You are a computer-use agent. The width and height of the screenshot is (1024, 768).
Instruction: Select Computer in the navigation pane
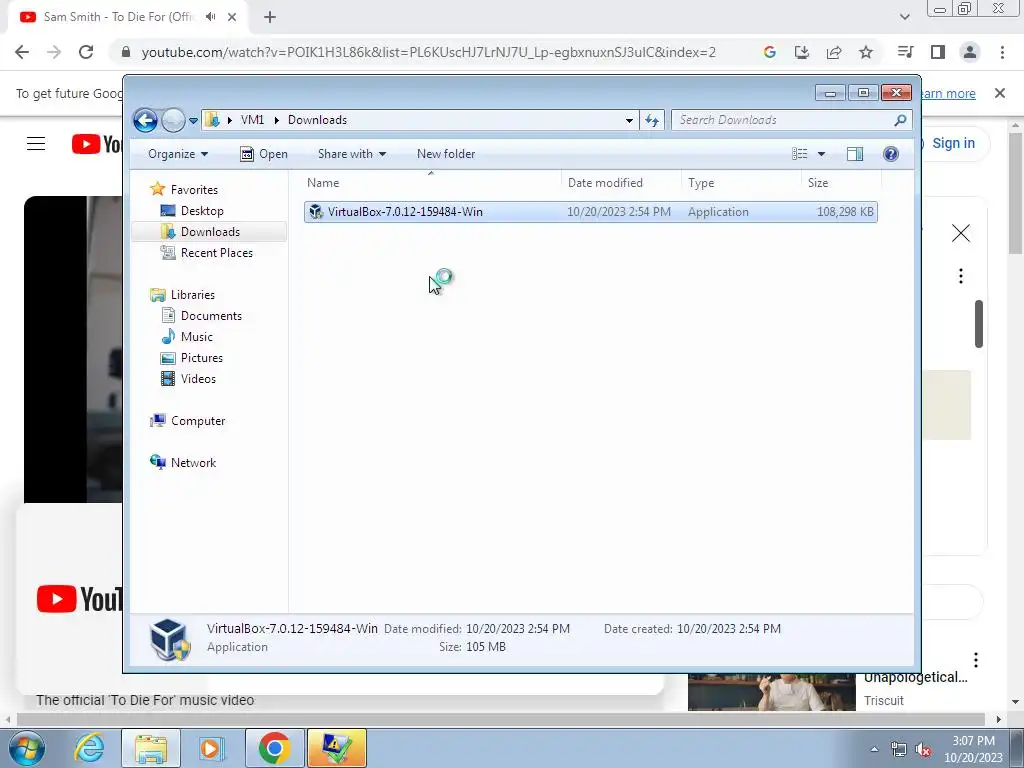point(198,421)
